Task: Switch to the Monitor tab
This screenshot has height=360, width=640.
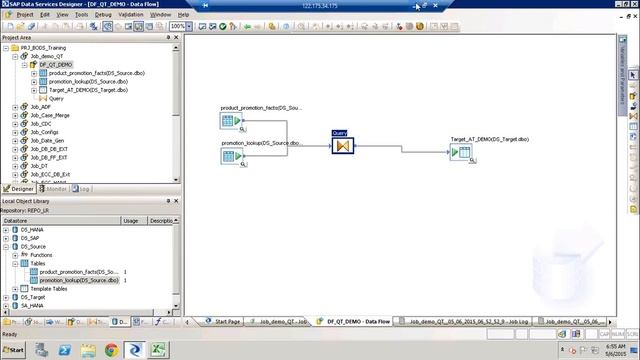Action: pos(53,189)
